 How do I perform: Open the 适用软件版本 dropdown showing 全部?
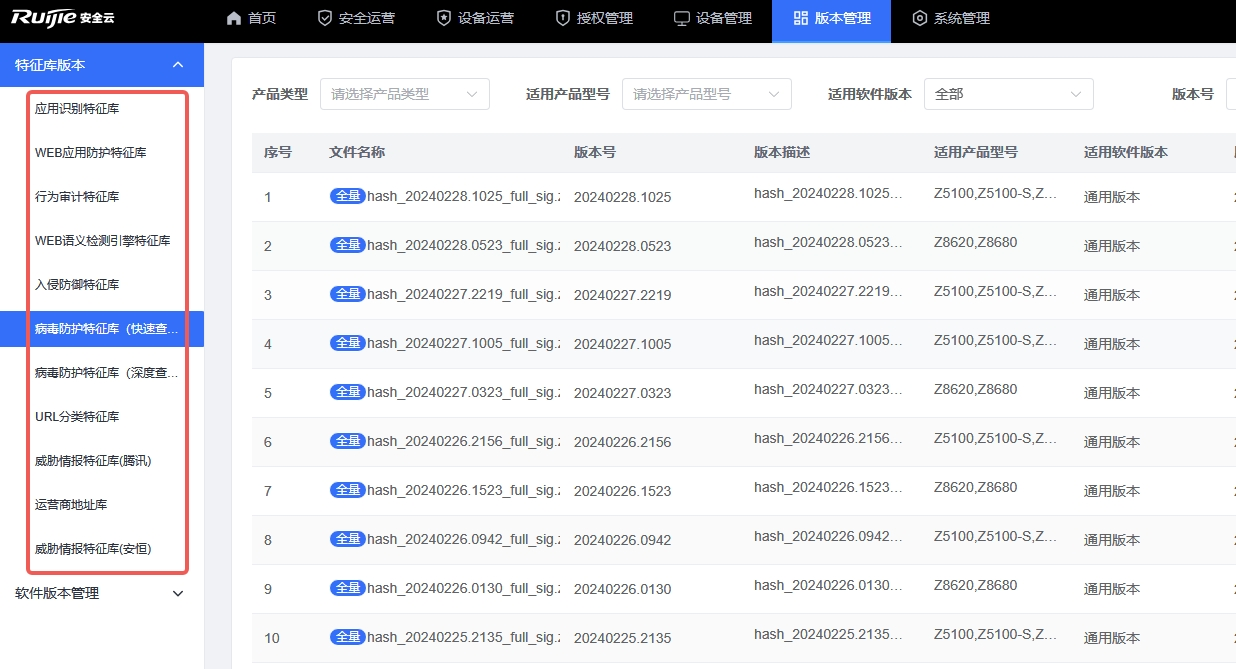1008,94
